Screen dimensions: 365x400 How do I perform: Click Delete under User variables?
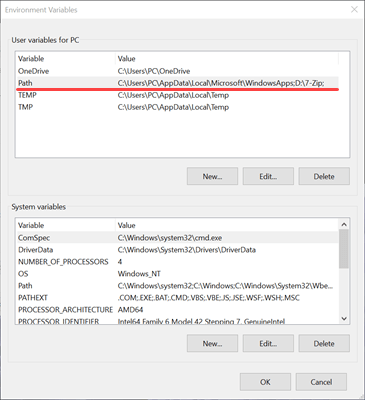click(324, 176)
